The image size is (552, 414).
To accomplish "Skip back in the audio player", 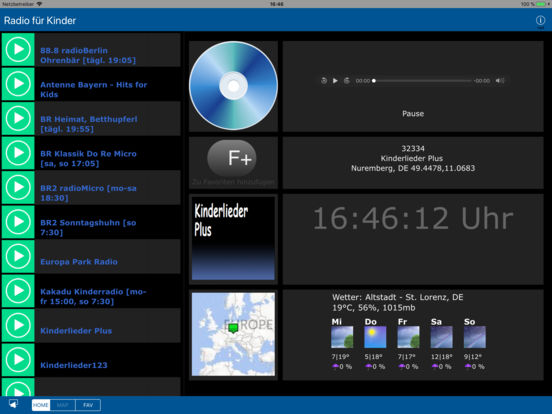I will coord(324,81).
